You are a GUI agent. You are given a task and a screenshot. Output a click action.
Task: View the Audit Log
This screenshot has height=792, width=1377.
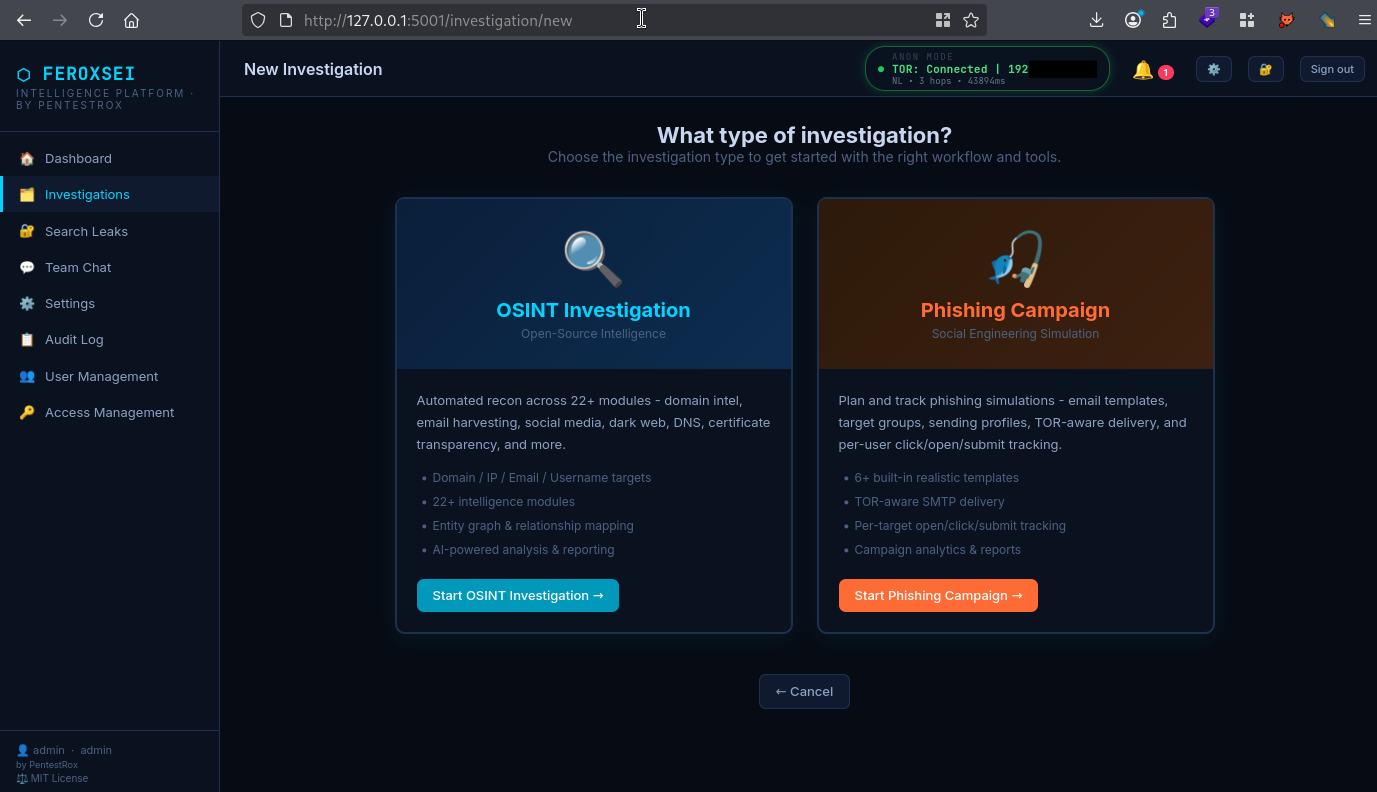(x=109, y=339)
